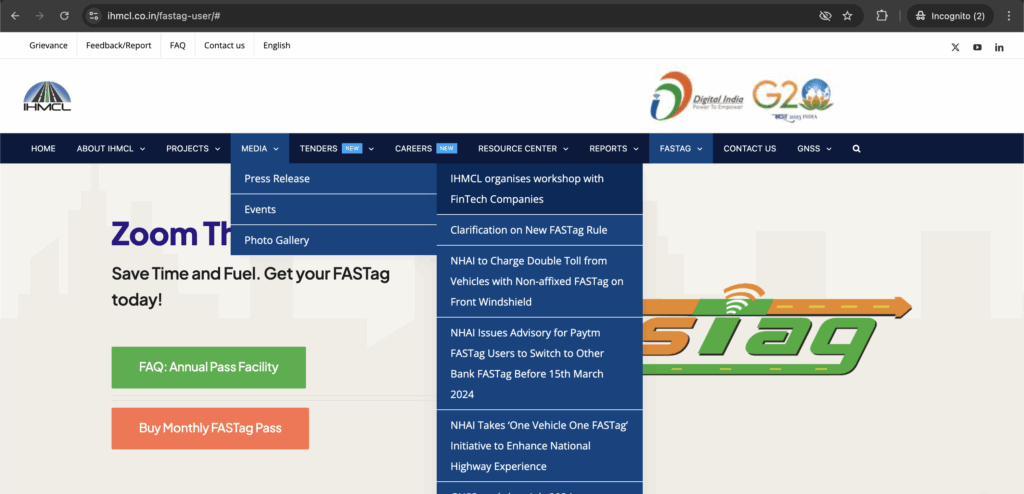Open the YouTube social icon
Image resolution: width=1024 pixels, height=494 pixels.
[977, 47]
